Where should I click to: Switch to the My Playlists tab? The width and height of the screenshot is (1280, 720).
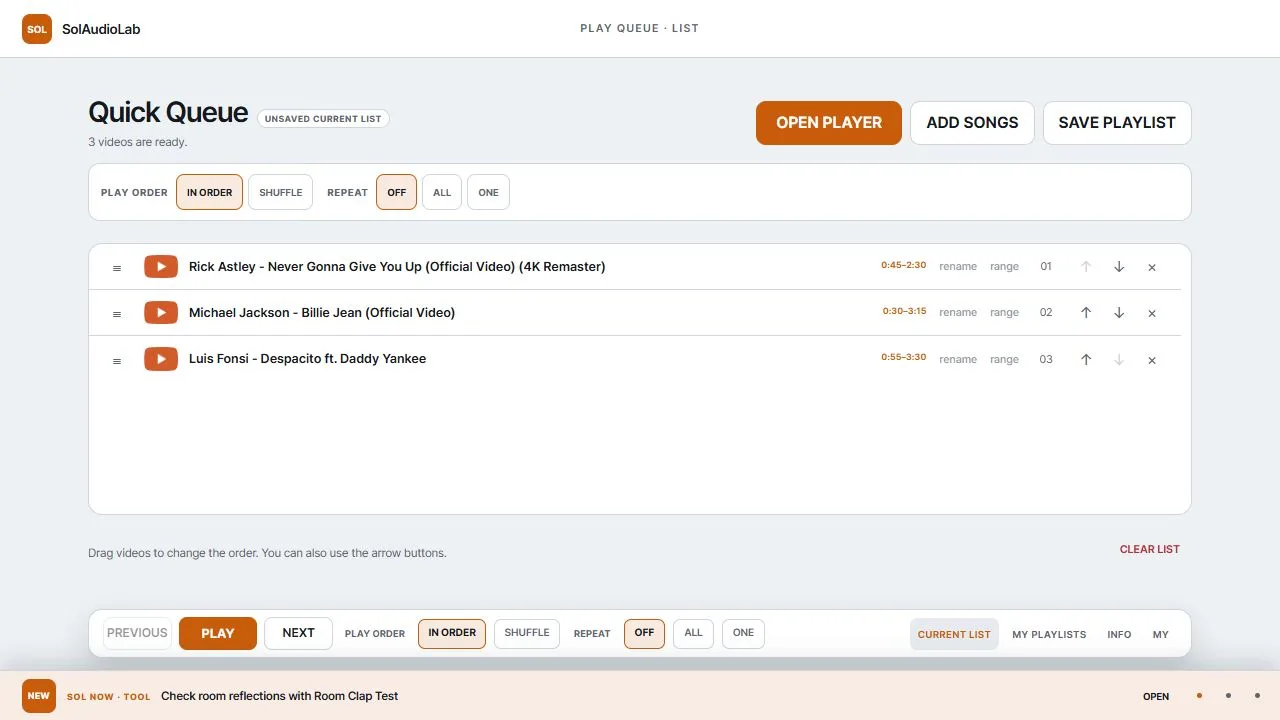1049,634
